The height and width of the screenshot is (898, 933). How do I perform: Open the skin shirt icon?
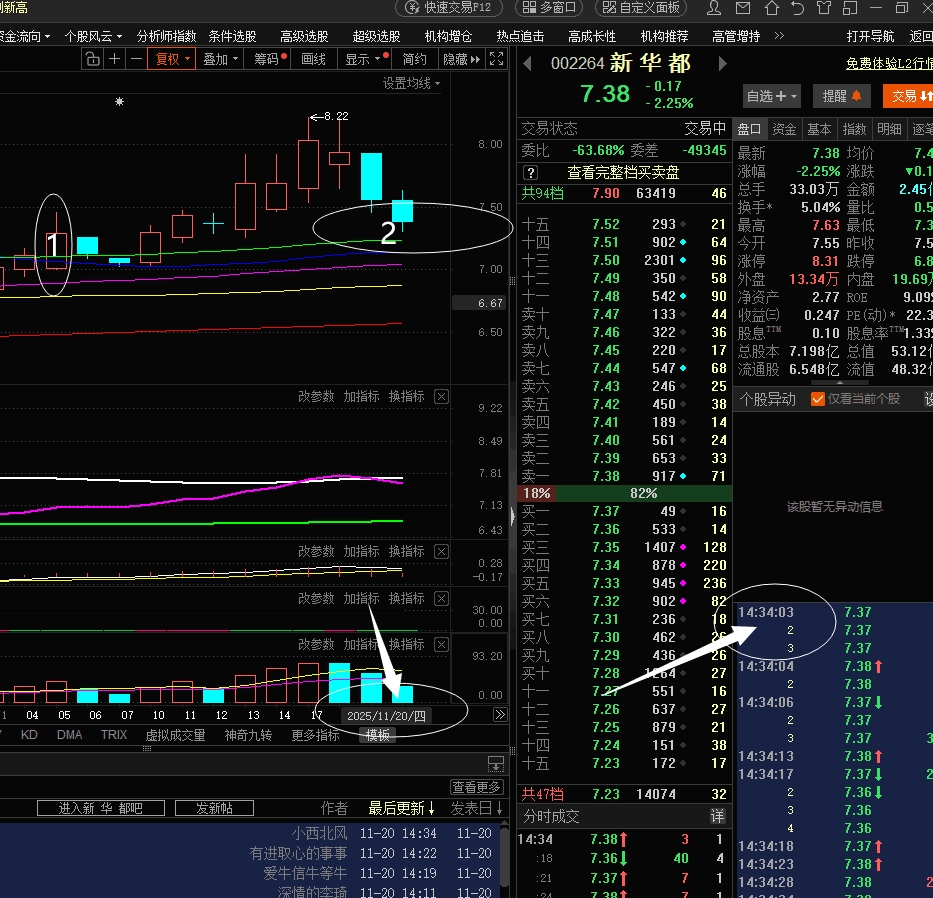(x=824, y=8)
